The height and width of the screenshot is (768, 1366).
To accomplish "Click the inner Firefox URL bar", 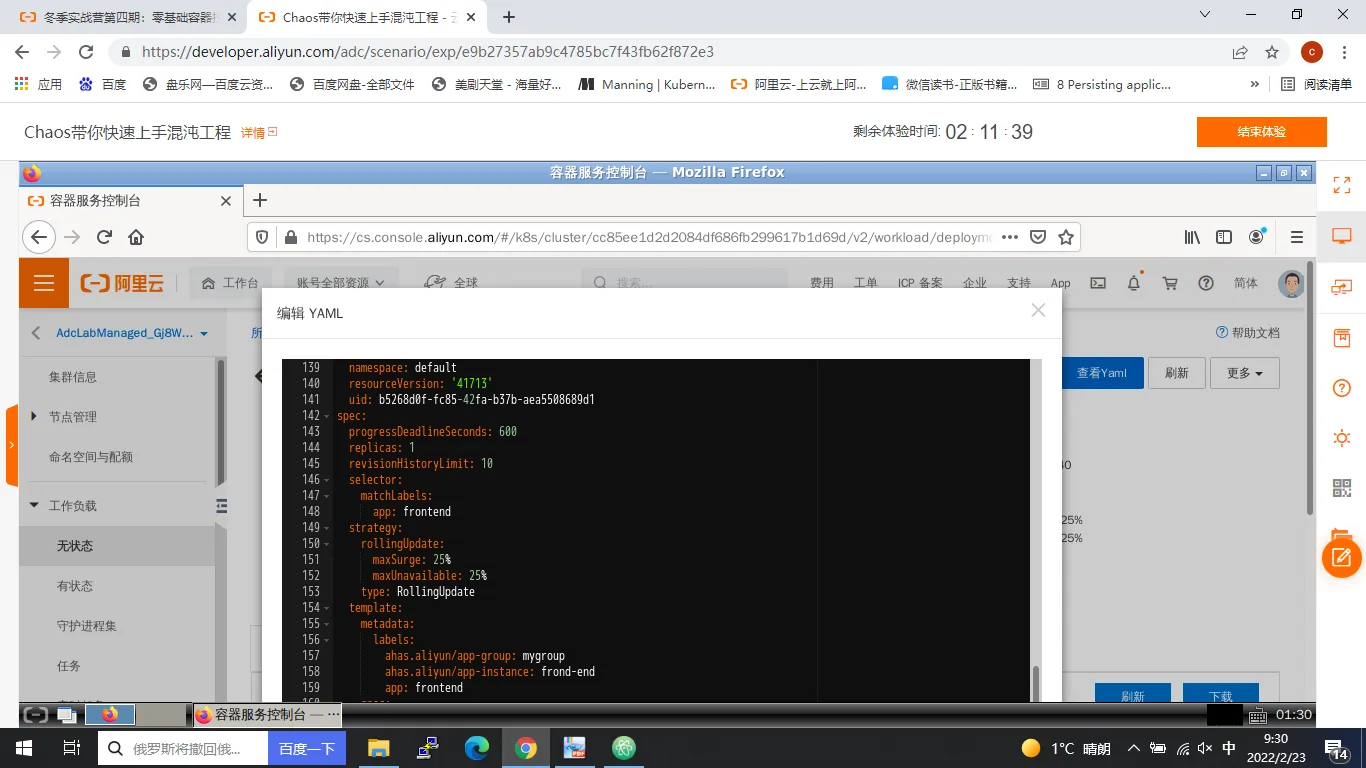I will [650, 237].
